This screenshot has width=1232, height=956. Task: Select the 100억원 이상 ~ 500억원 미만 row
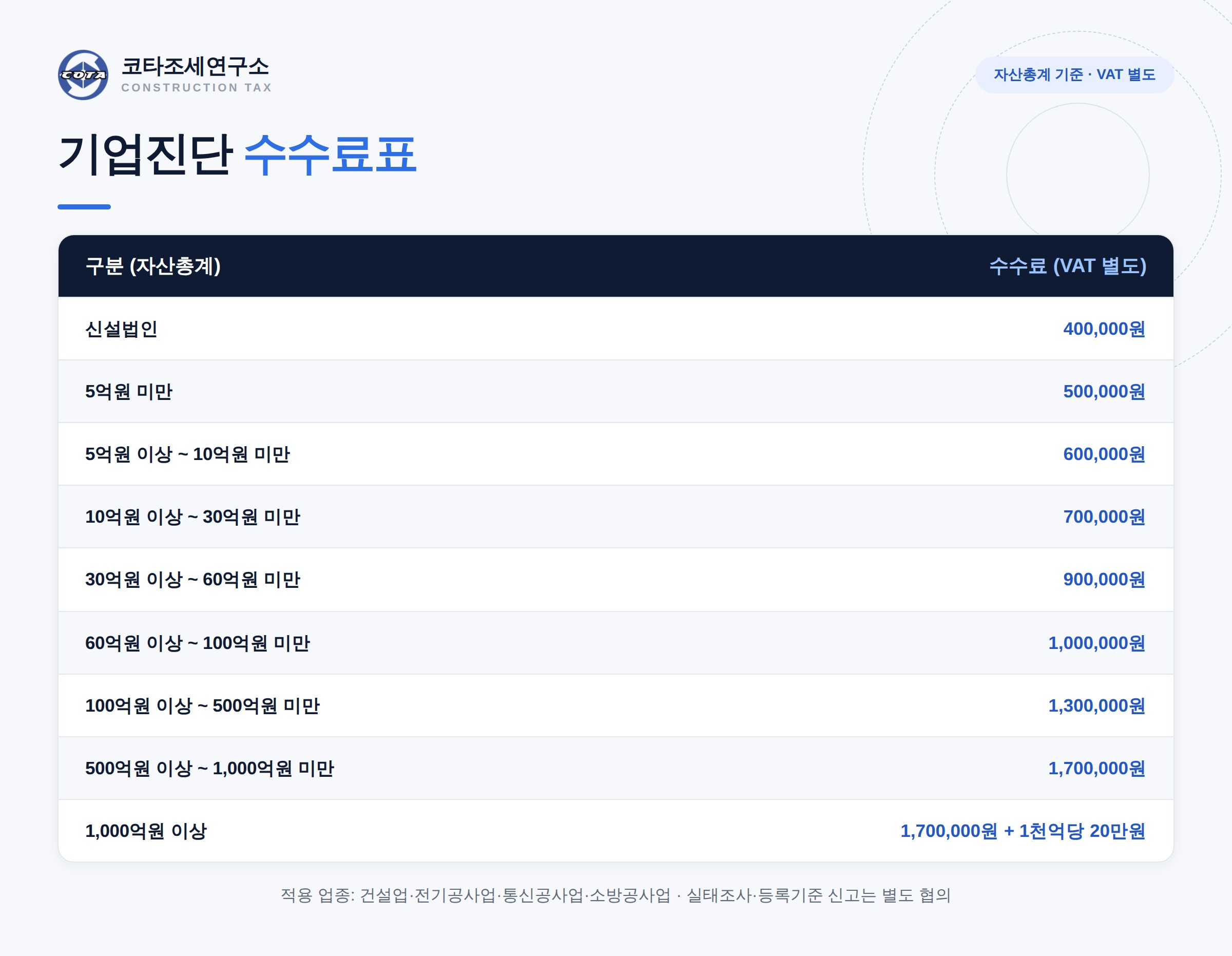616,705
